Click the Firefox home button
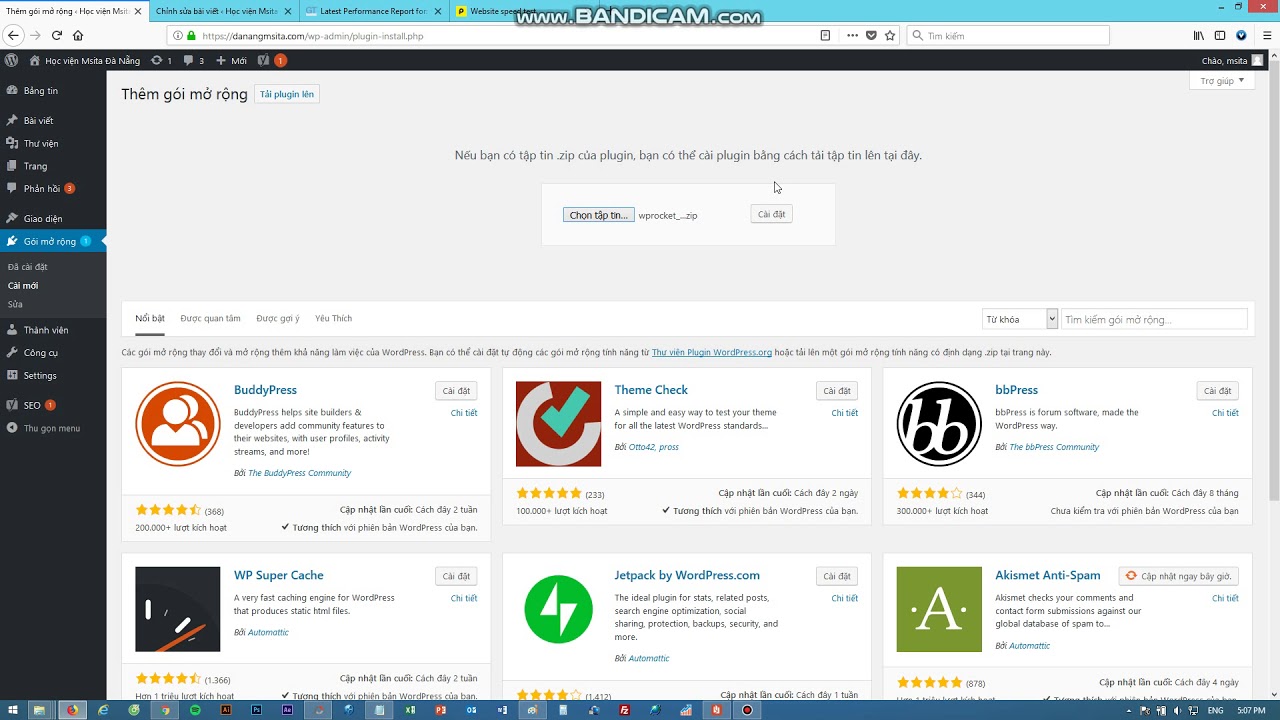Image resolution: width=1280 pixels, height=720 pixels. click(78, 35)
